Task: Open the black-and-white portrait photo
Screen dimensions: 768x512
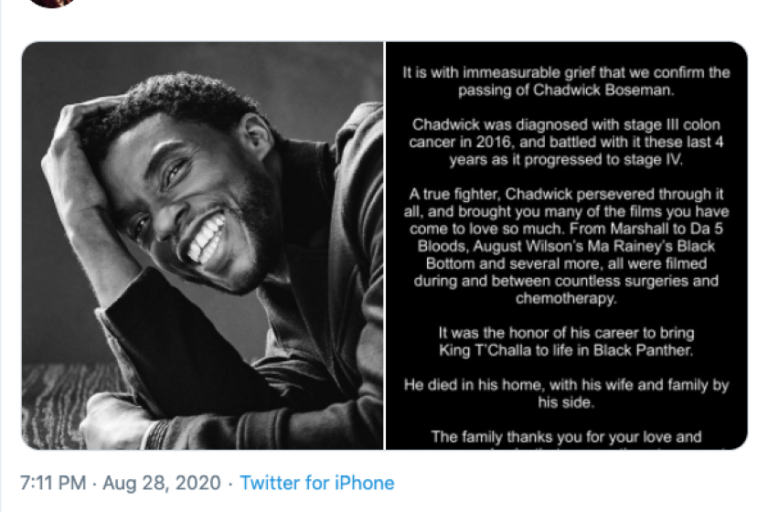Action: tap(202, 245)
